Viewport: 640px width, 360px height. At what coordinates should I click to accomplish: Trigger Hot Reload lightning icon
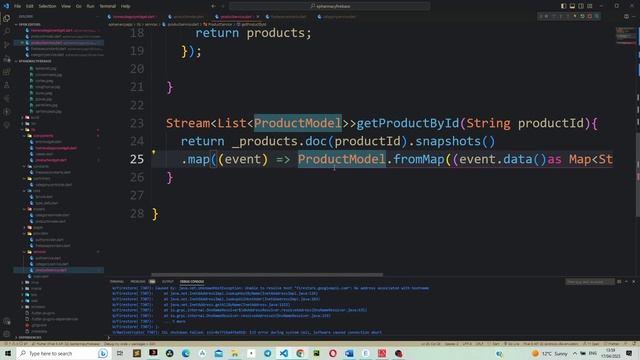(x=575, y=16)
